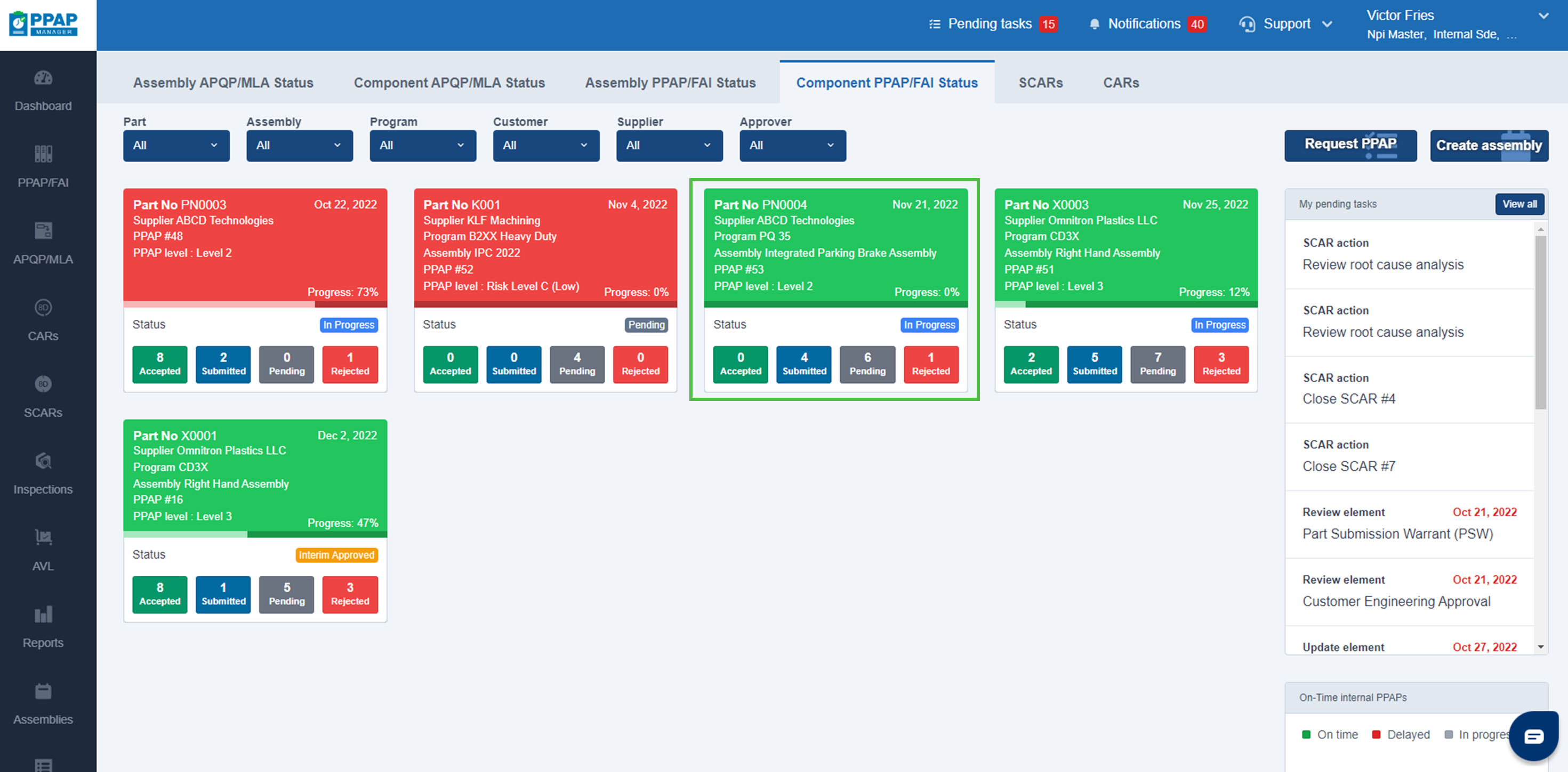Open the Dashboard sidebar icon
This screenshot has width=1568, height=772.
point(43,78)
